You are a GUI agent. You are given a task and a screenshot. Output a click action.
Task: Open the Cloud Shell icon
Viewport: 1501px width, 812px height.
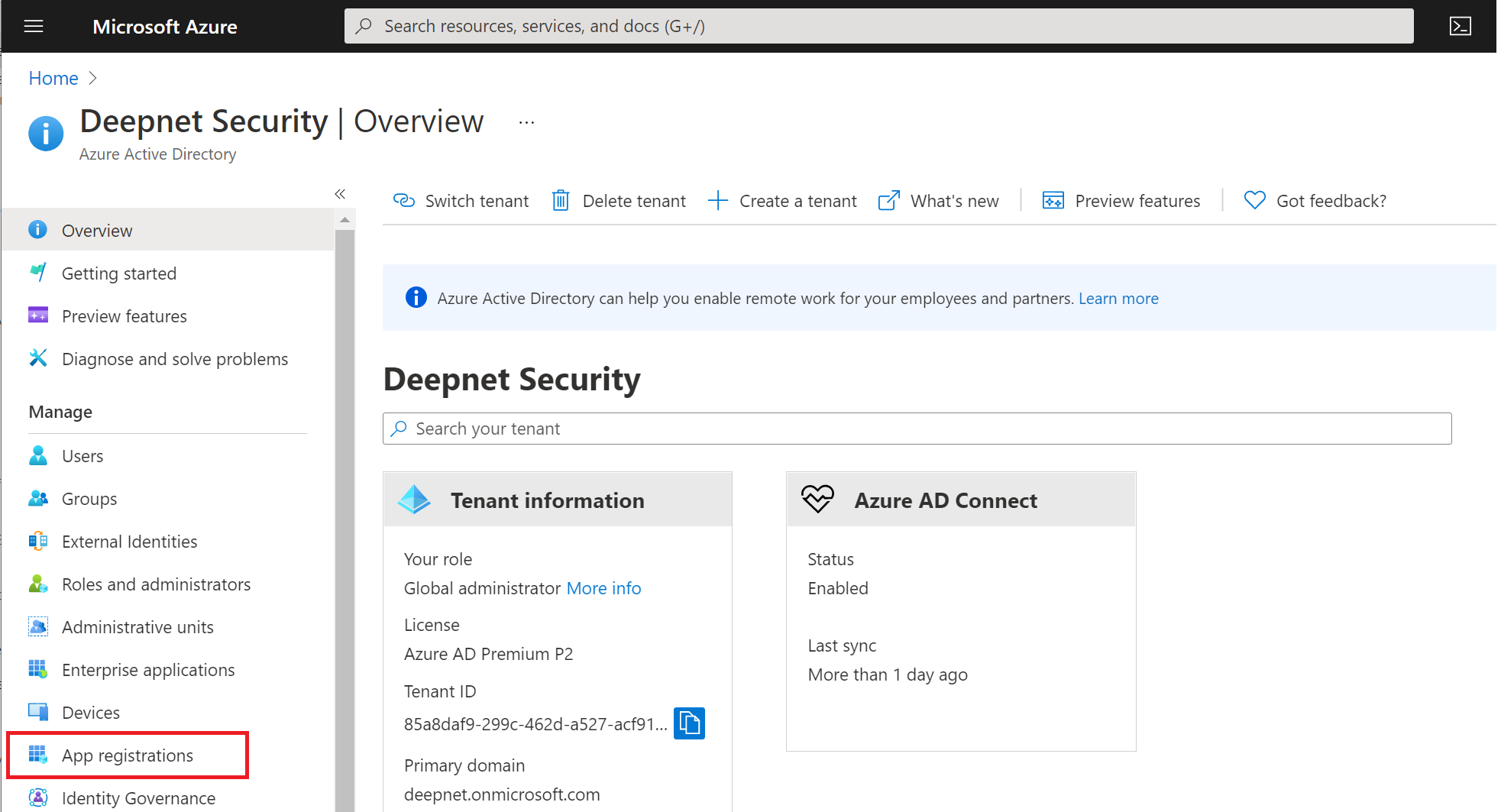(1460, 27)
